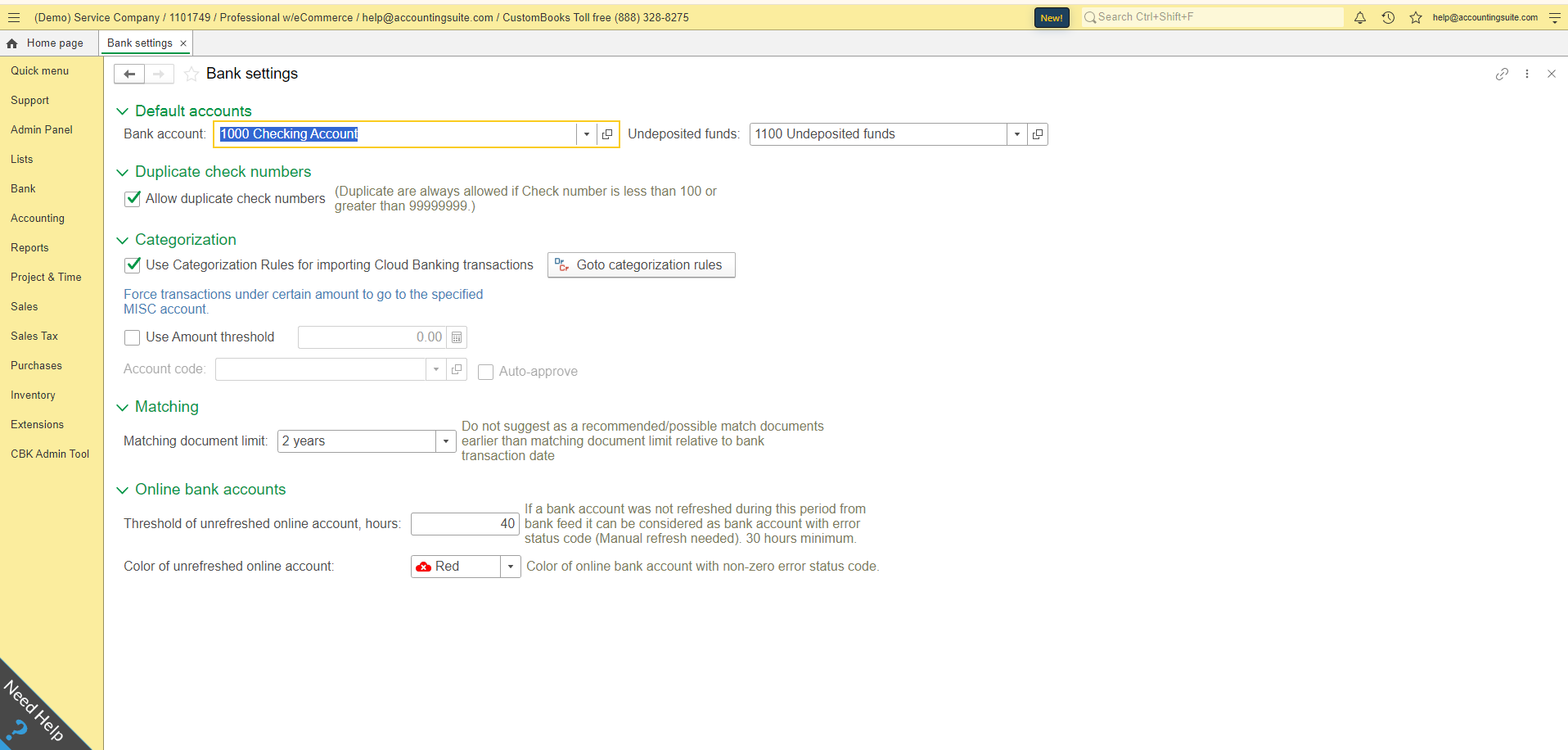Click the Undeposited funds input field

pyautogui.click(x=878, y=134)
